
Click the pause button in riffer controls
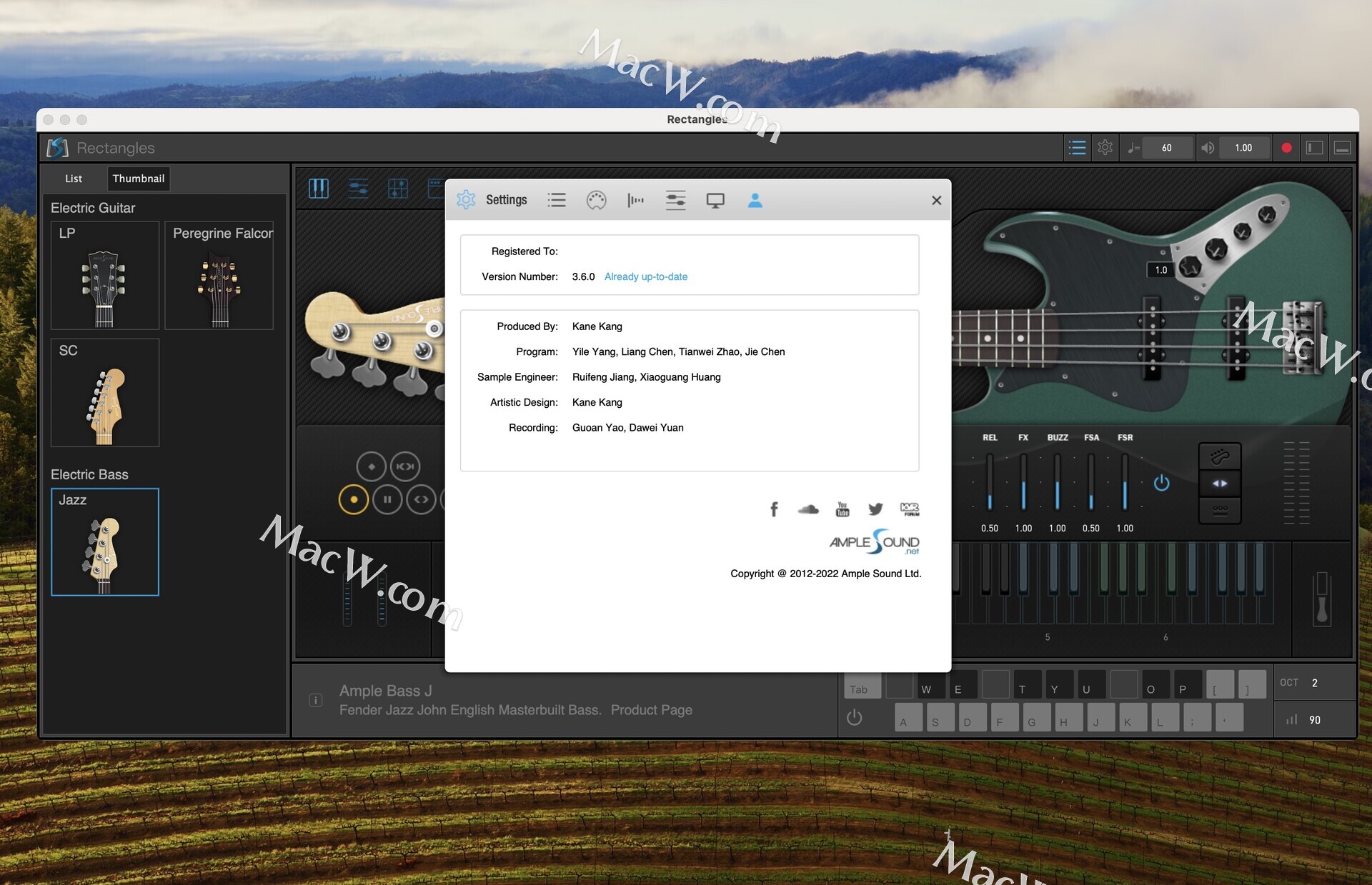coord(387,499)
